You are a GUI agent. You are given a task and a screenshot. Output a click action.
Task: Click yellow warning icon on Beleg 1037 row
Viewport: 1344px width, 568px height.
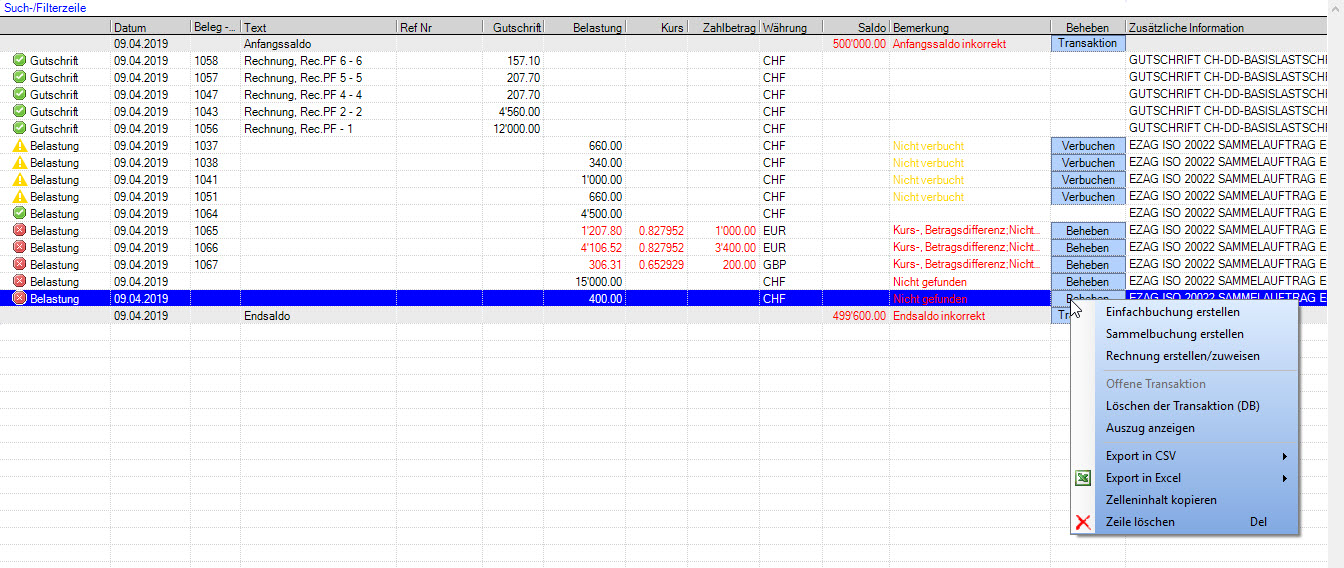point(19,146)
